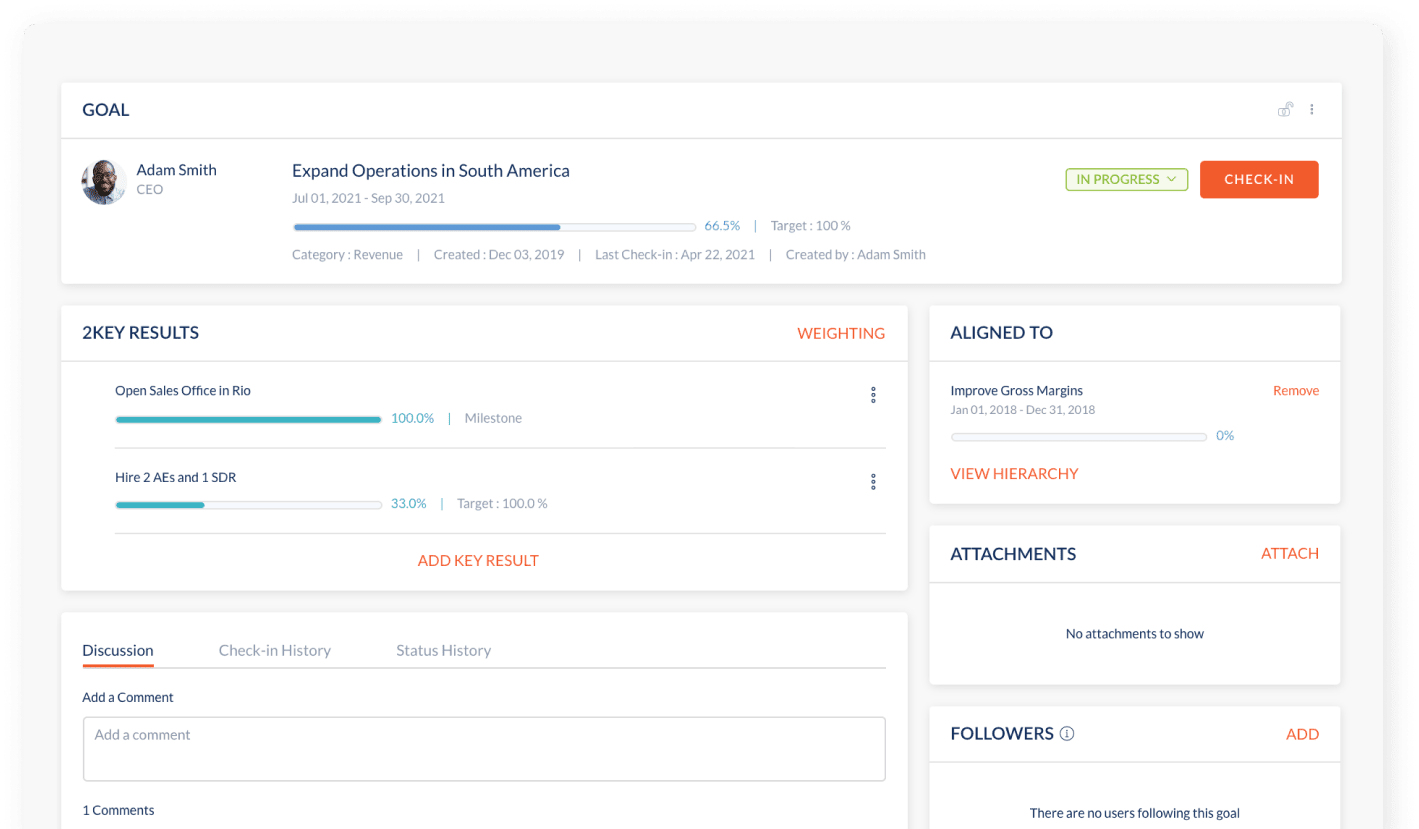This screenshot has height=829, width=1419.
Task: Click the 33.0% key result value
Action: (408, 504)
